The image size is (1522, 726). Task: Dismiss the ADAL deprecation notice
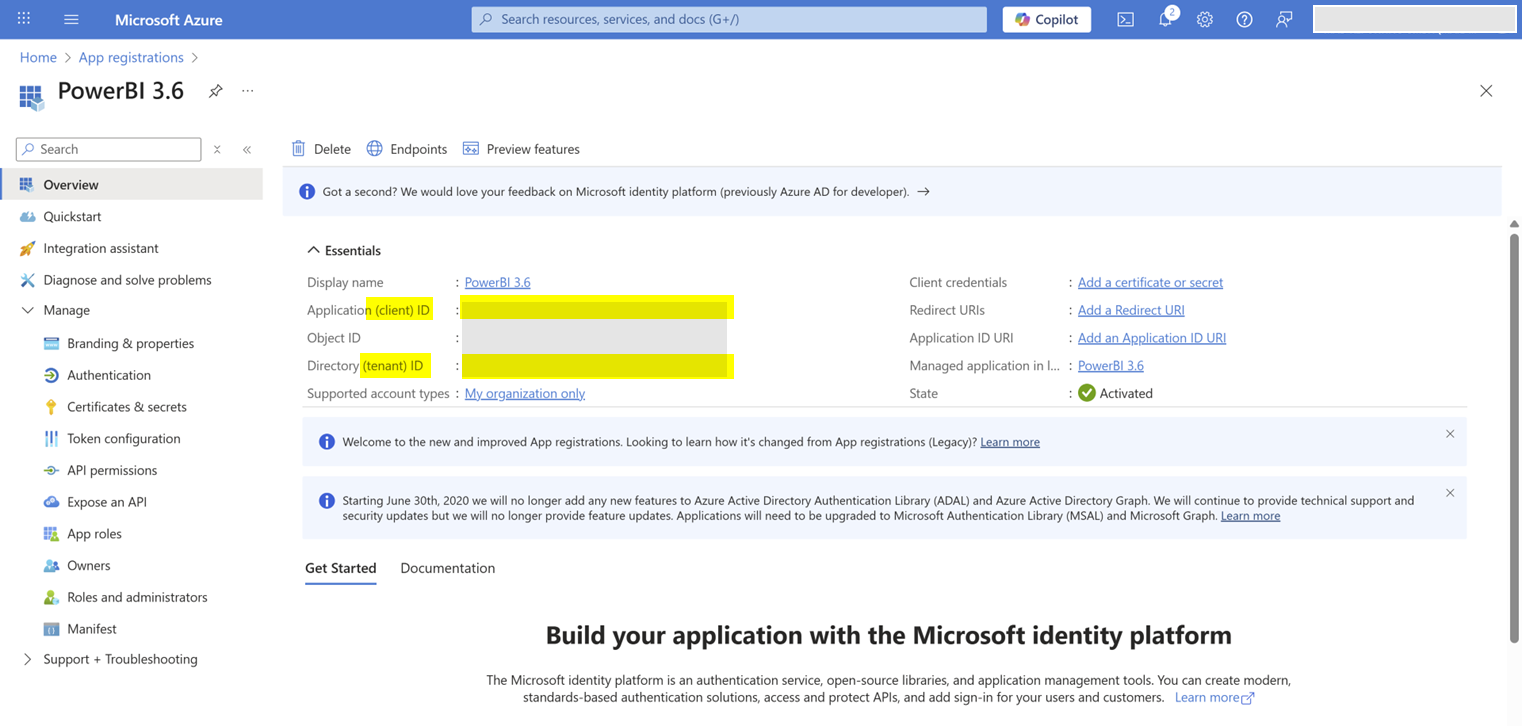pos(1450,493)
